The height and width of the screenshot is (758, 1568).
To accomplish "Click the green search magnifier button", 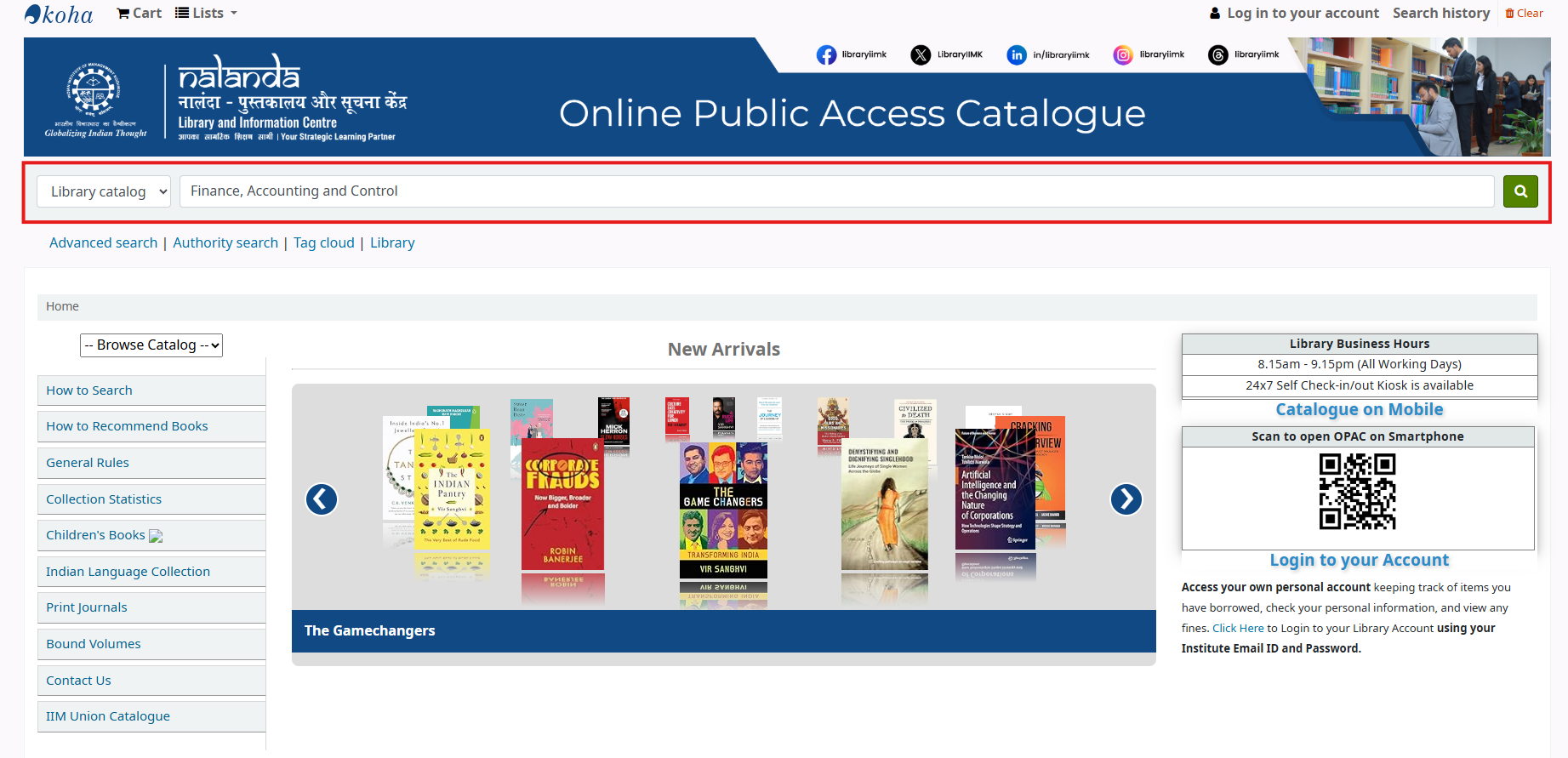I will pos(1520,191).
